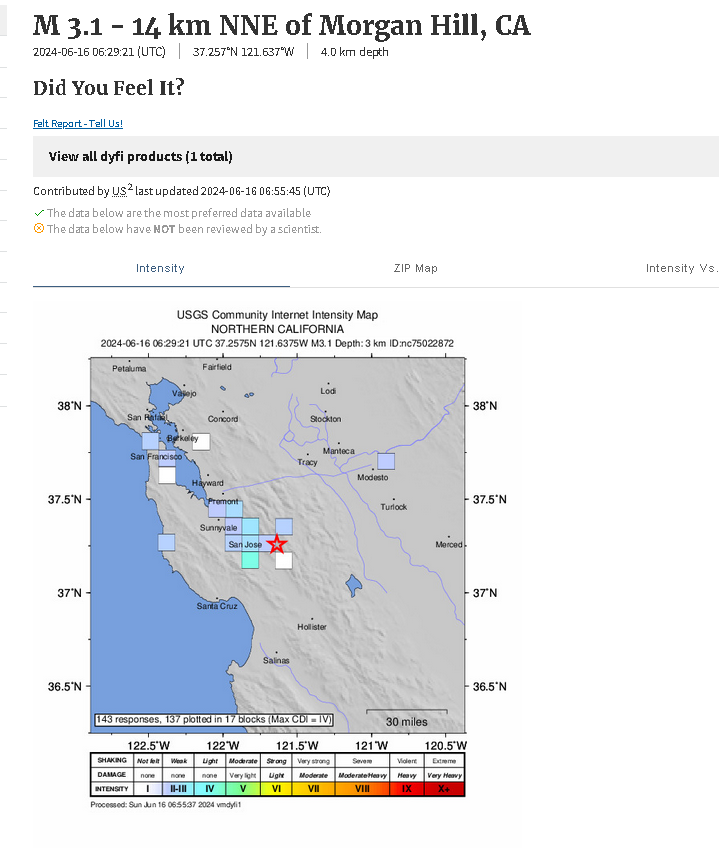Click the 'Turlock' map label
The height and width of the screenshot is (860, 719).
pyautogui.click(x=394, y=507)
